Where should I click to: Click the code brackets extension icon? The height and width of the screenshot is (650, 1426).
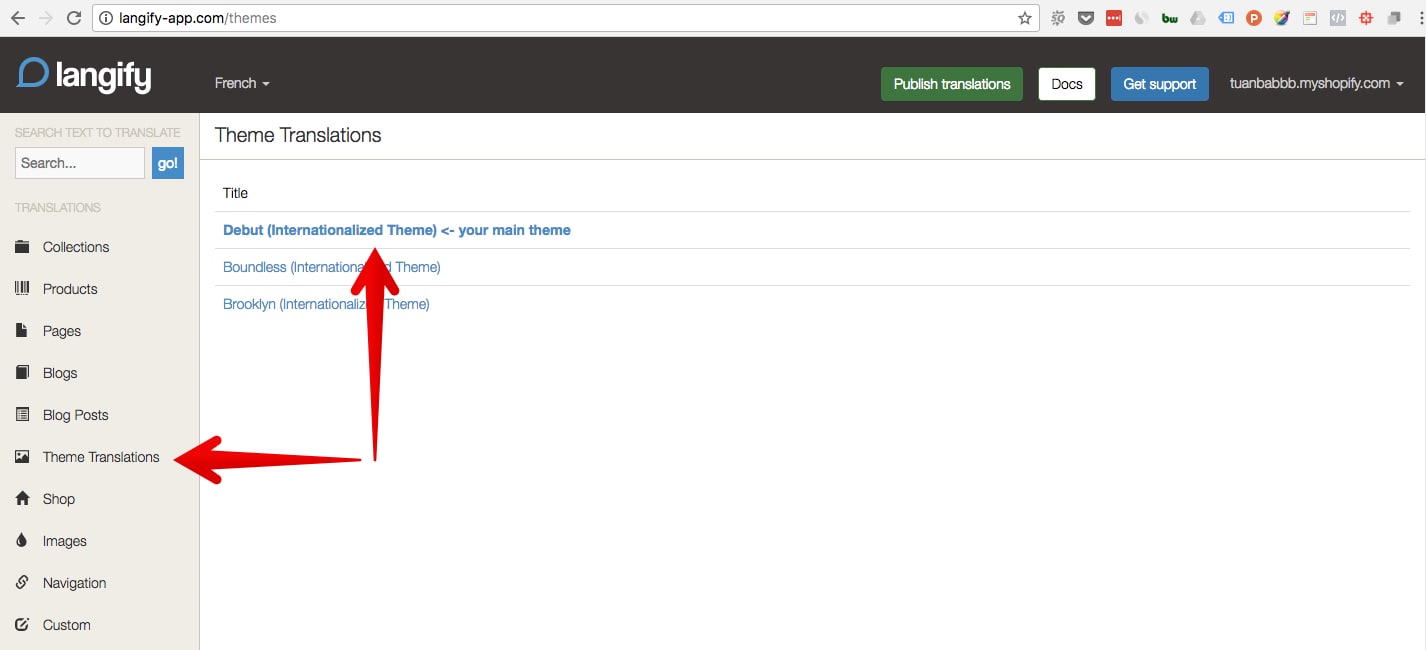coord(1338,18)
